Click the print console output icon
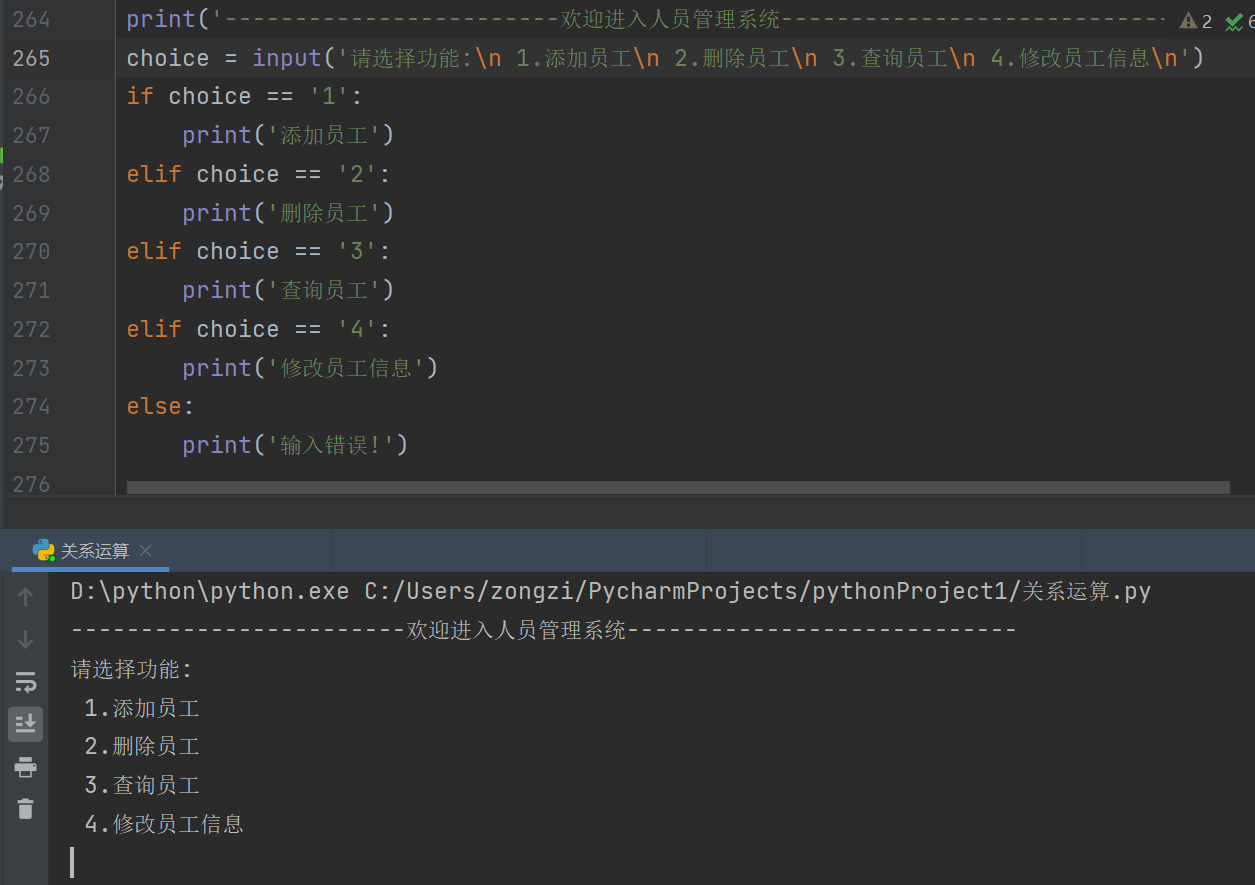The height and width of the screenshot is (885, 1255). click(x=26, y=767)
